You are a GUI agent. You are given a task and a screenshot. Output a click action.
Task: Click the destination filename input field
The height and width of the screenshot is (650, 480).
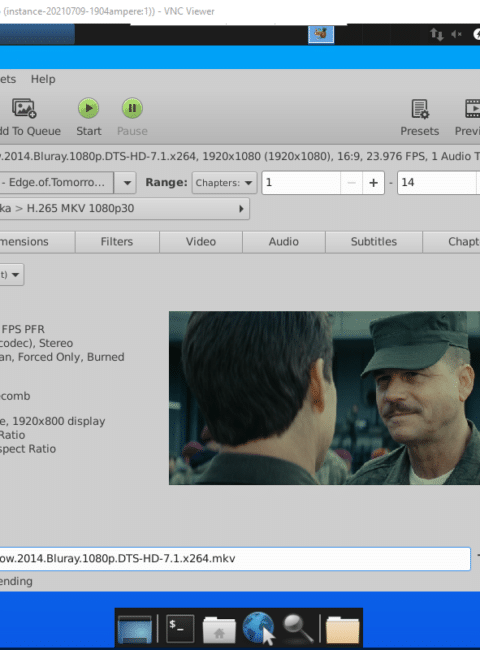235,558
